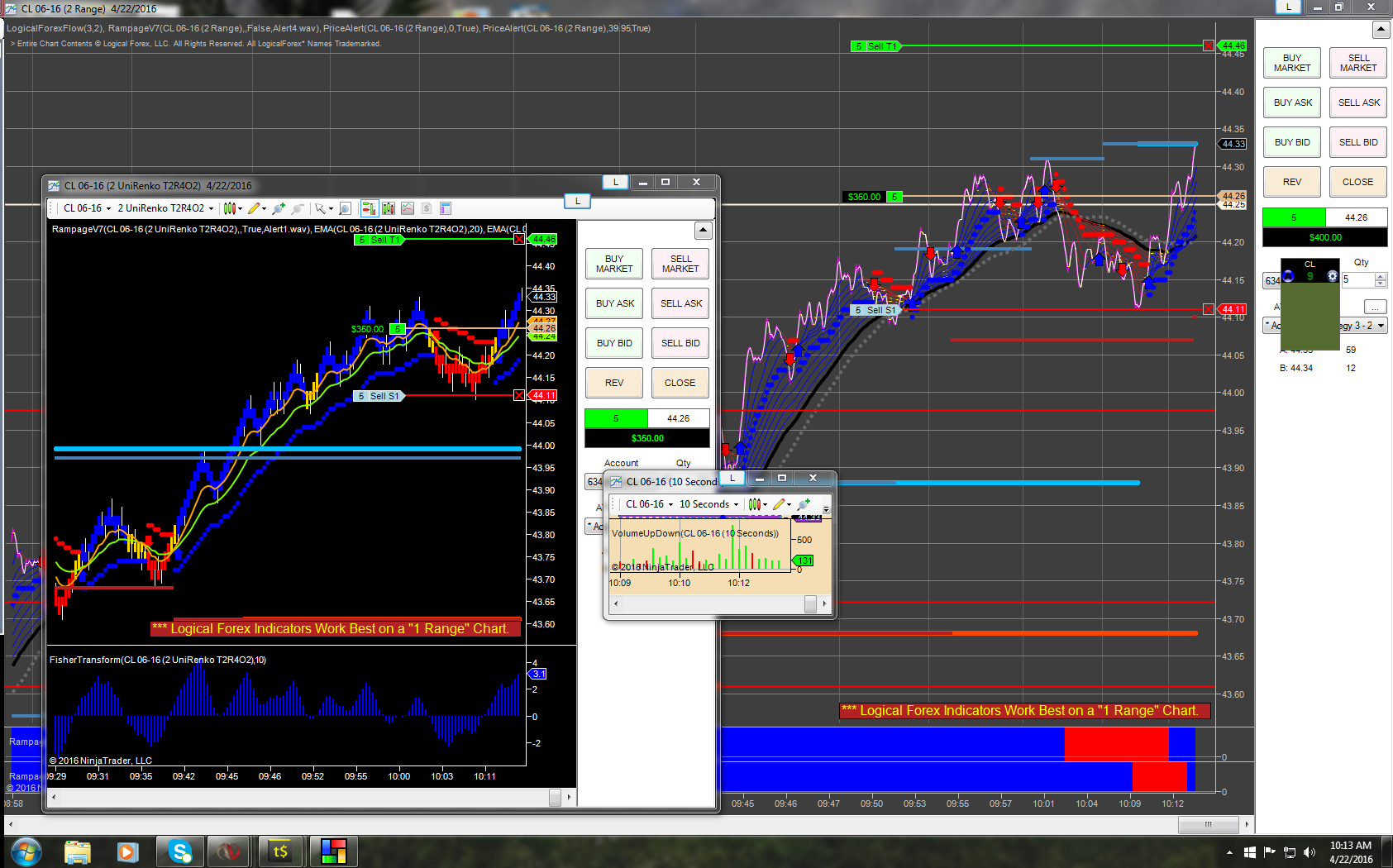This screenshot has height=868, width=1393.
Task: Click the BUY MARKET button in the right panel
Action: coord(1292,63)
